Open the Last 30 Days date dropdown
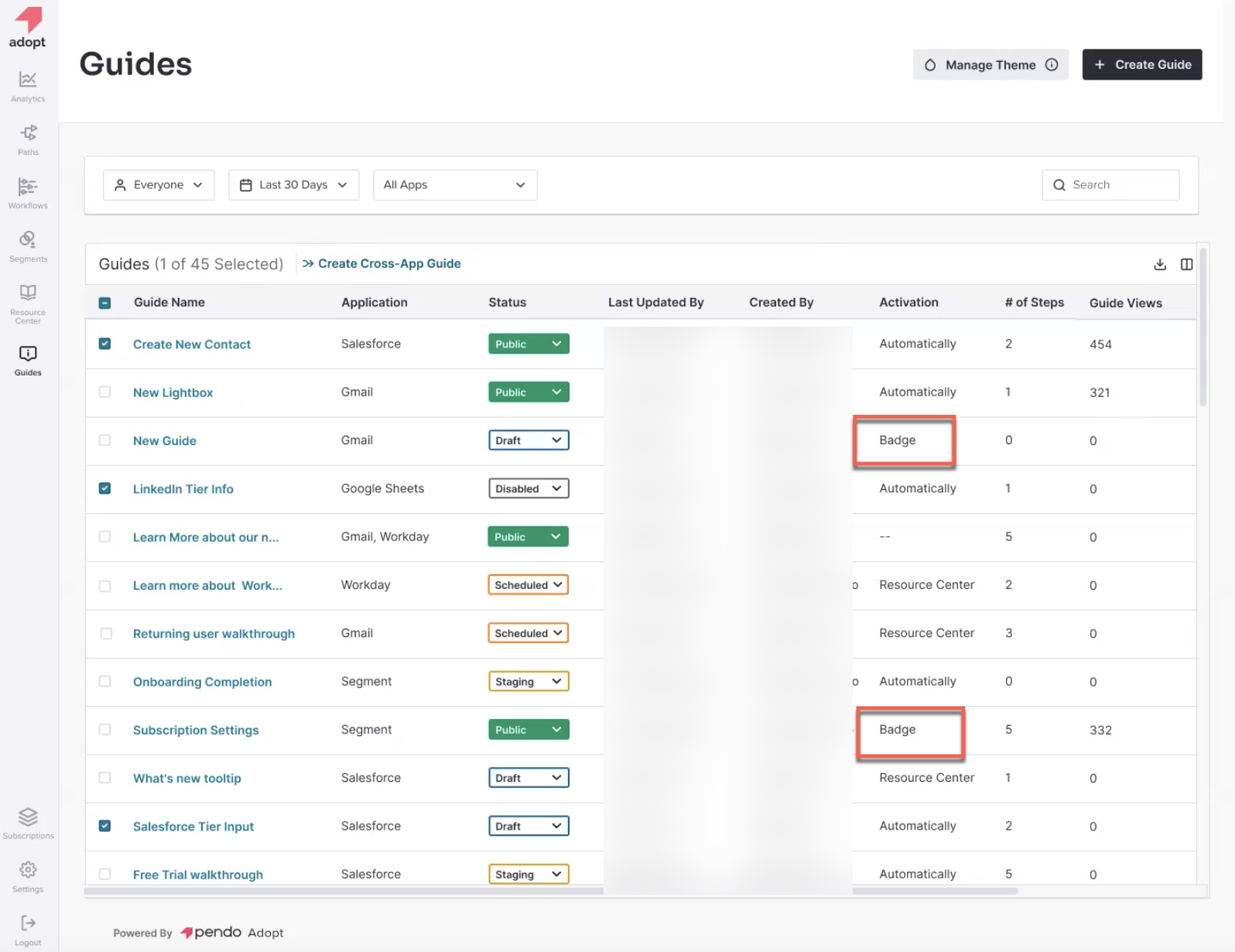Viewport: 1235px width, 952px height. (x=294, y=185)
